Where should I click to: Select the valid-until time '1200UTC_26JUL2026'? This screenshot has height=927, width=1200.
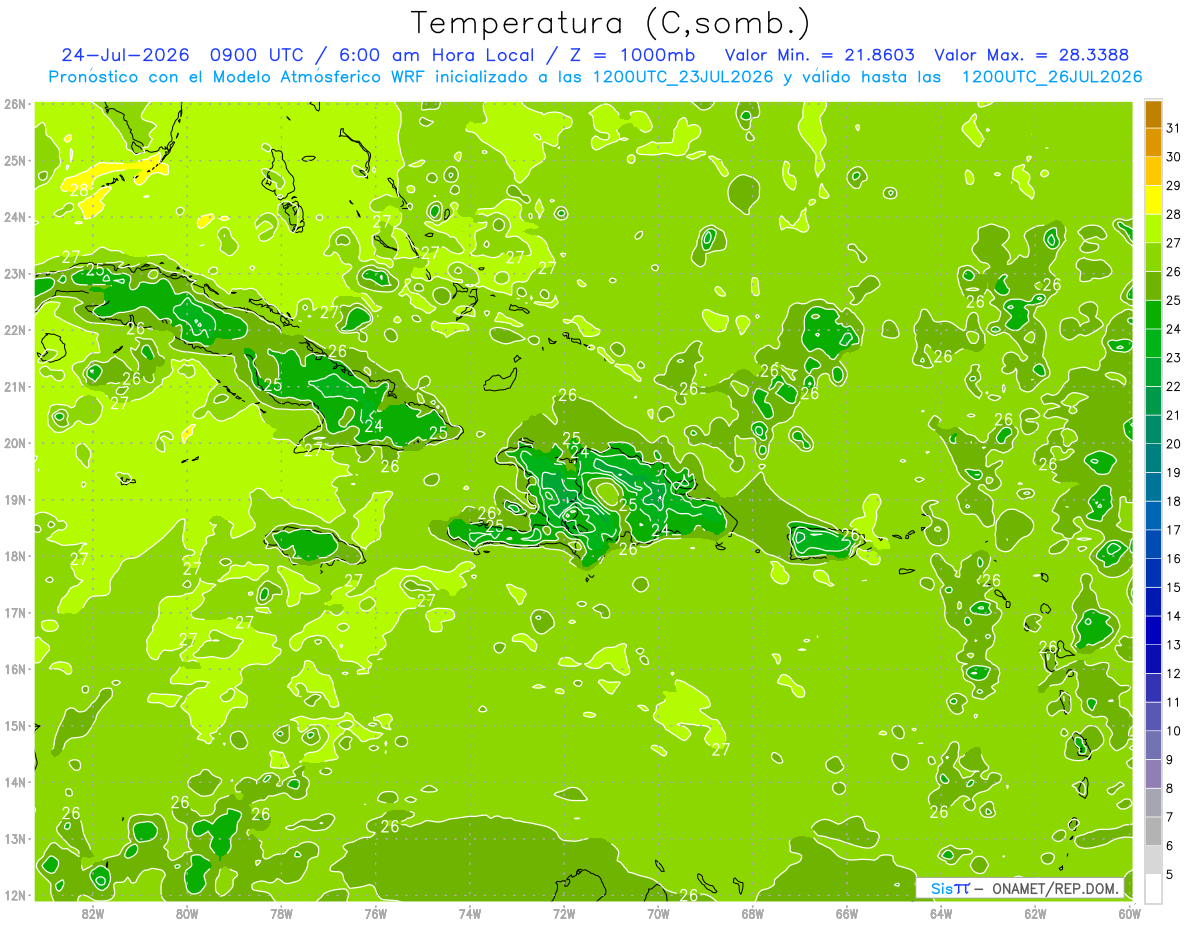click(1052, 77)
